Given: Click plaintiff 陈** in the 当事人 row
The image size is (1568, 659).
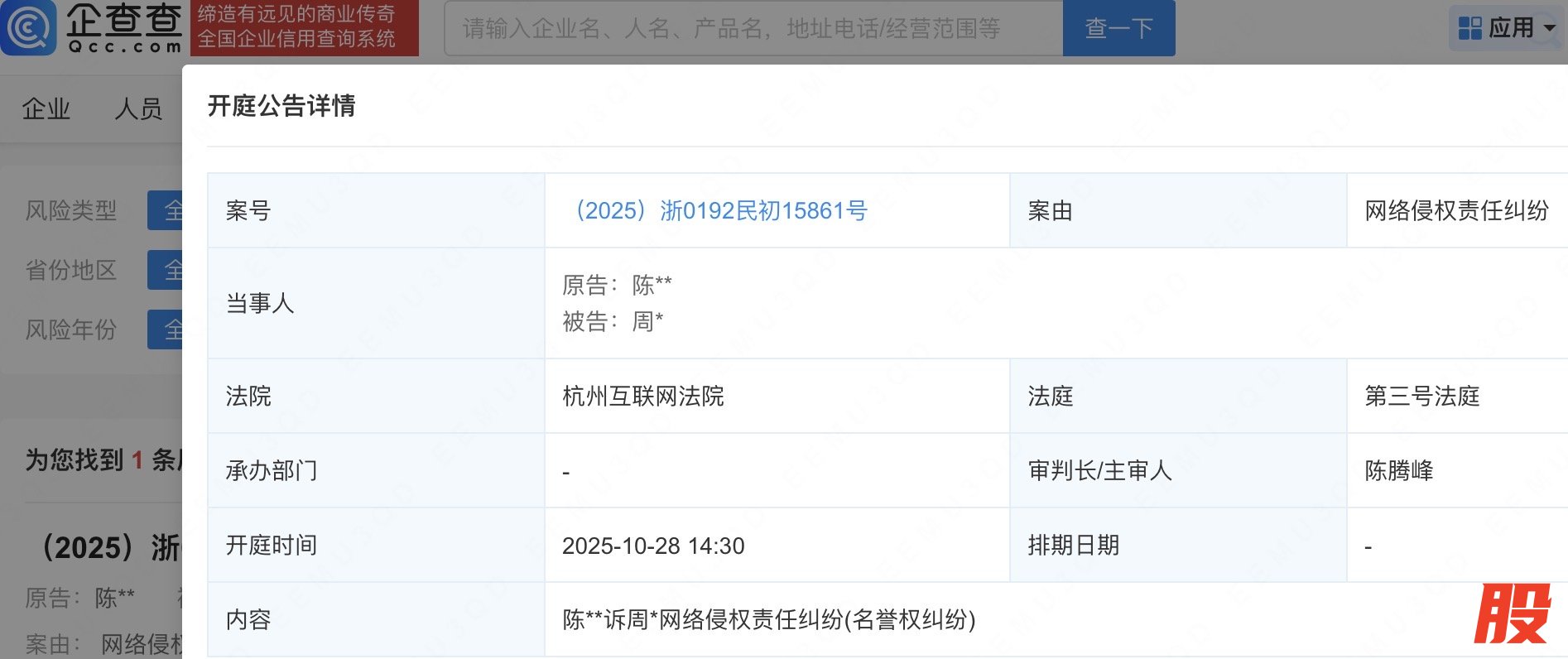Looking at the screenshot, I should tap(652, 286).
